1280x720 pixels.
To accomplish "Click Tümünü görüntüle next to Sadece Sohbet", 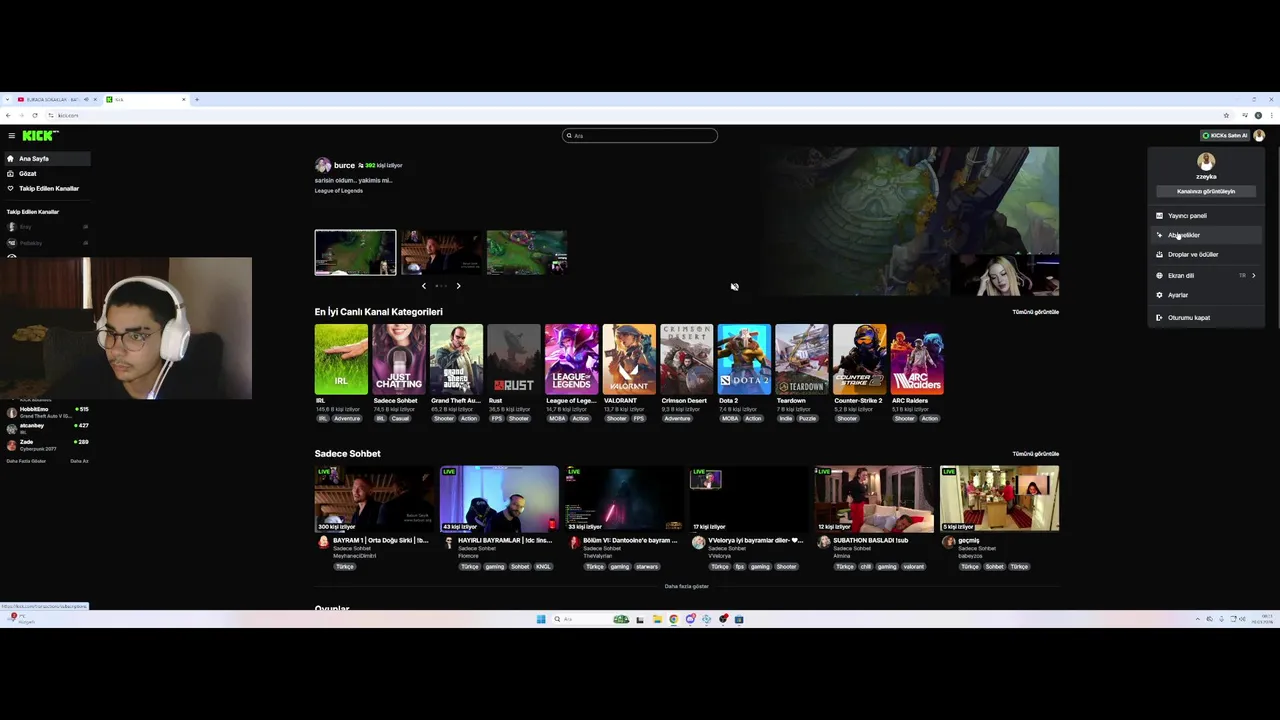I will (1035, 454).
